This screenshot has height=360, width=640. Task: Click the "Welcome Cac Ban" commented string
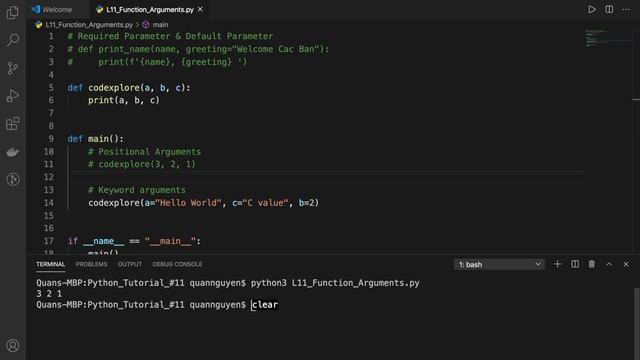click(x=276, y=49)
